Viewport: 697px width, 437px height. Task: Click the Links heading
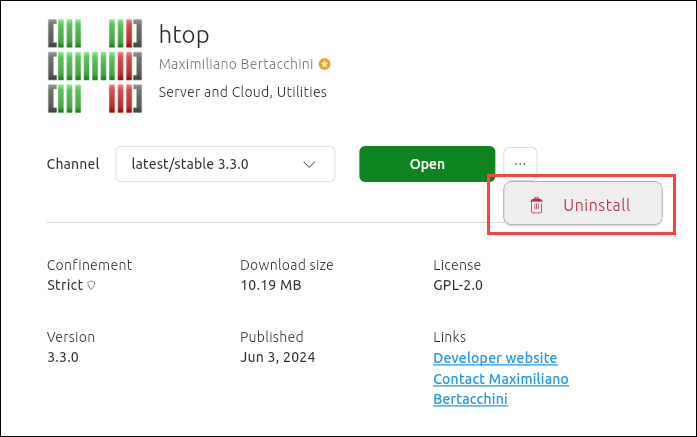click(449, 337)
